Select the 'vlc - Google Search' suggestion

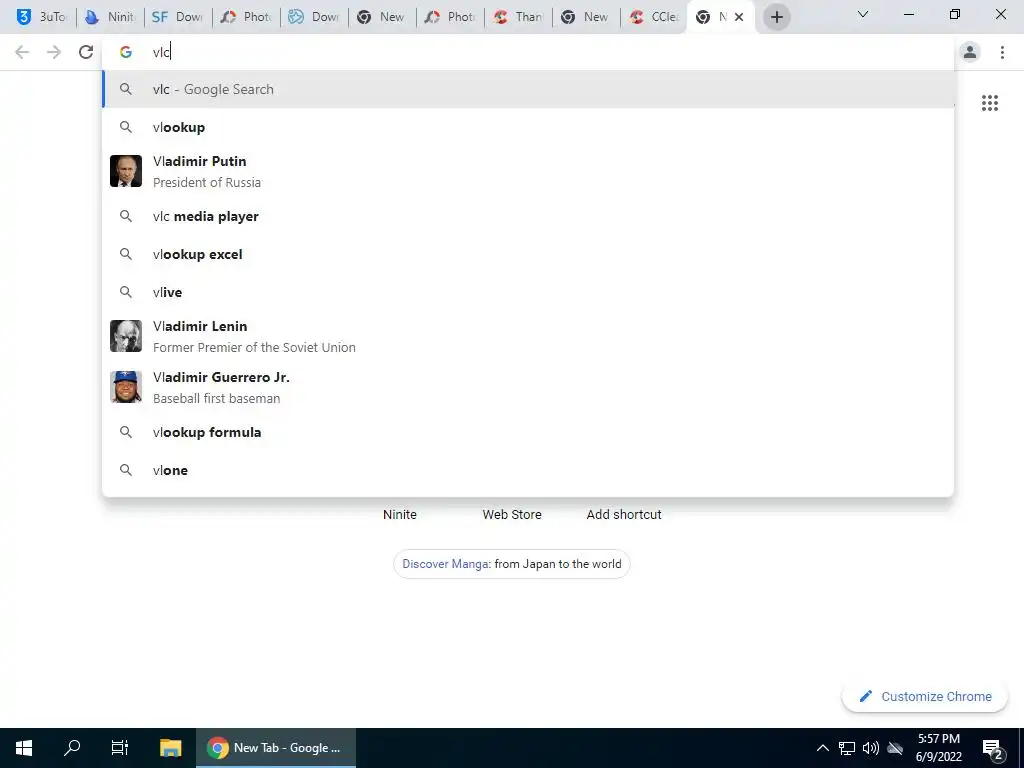[x=528, y=89]
